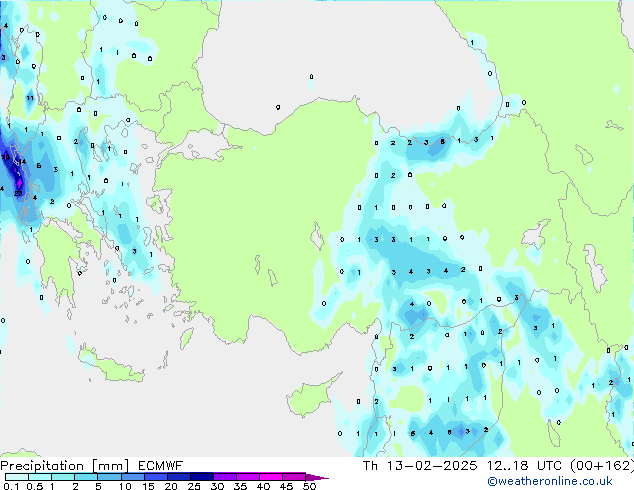Screen dimensions: 634x490
Task: Click the 0.5 to 1 mm legend swatch
Action: pos(40,477)
